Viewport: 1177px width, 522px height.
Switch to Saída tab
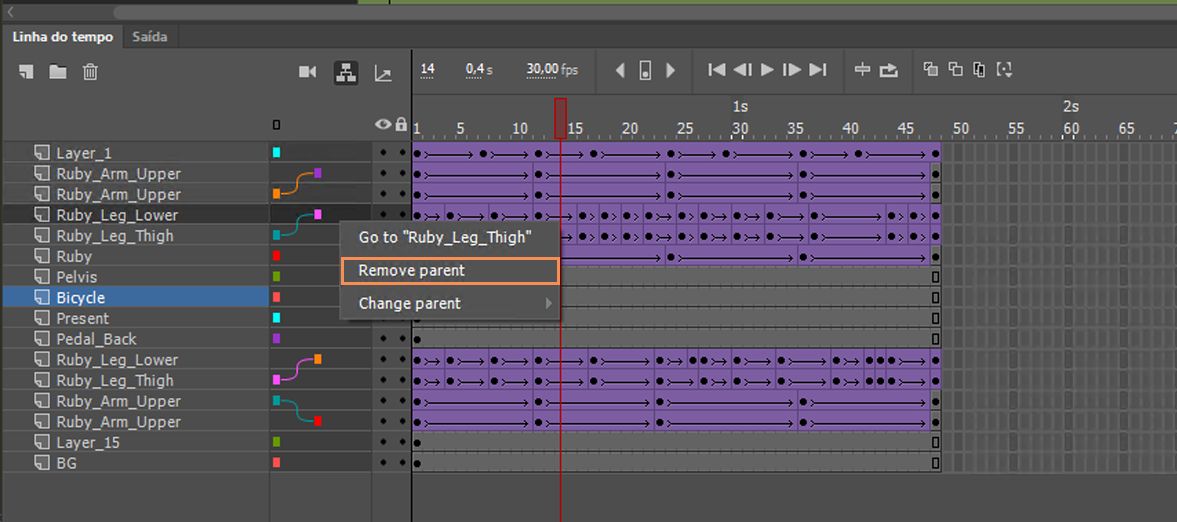coord(149,37)
